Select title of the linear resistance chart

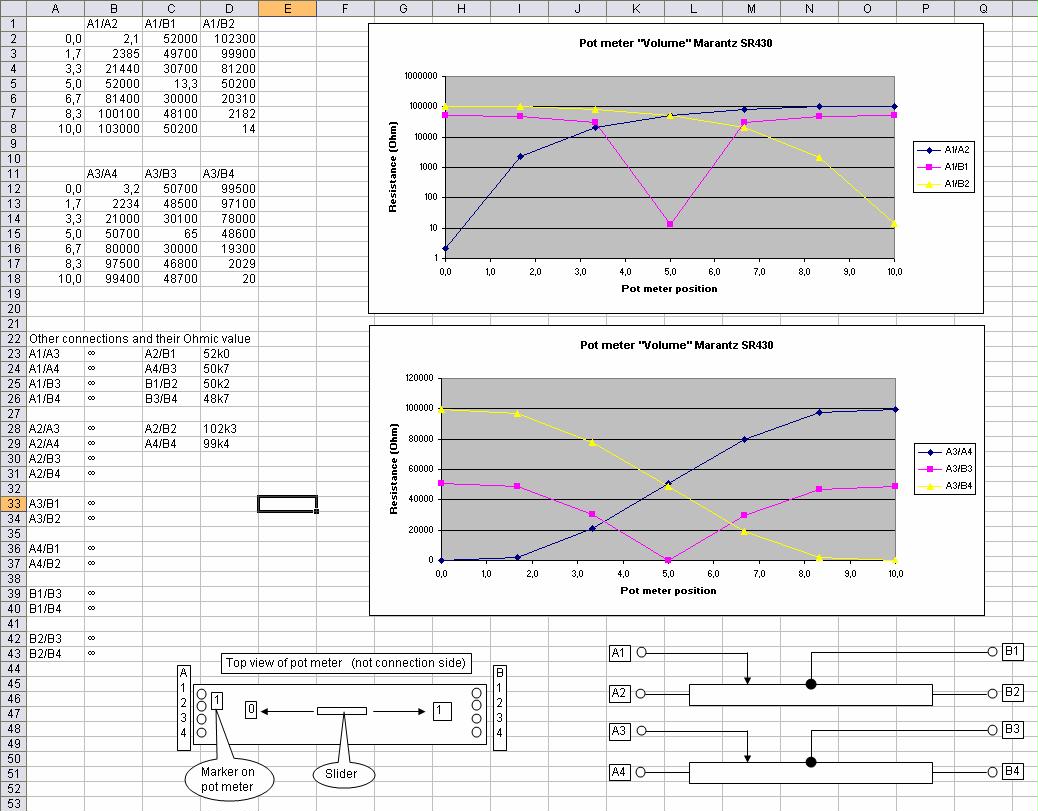[x=676, y=345]
